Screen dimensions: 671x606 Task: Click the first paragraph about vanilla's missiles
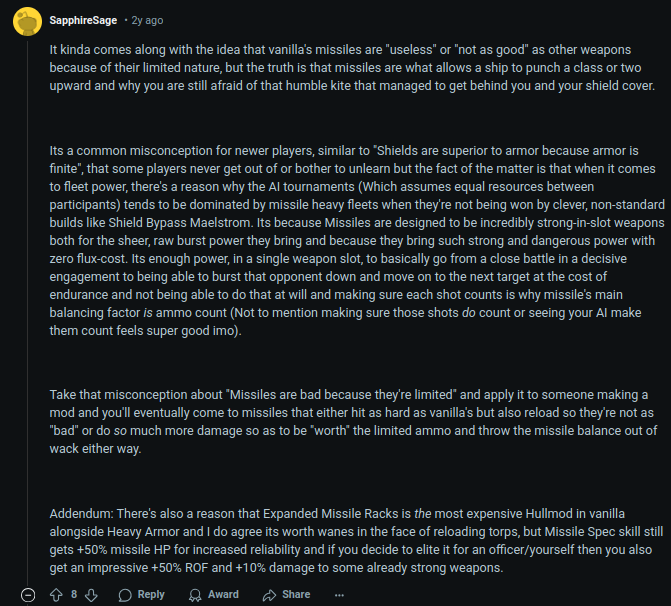pos(352,68)
